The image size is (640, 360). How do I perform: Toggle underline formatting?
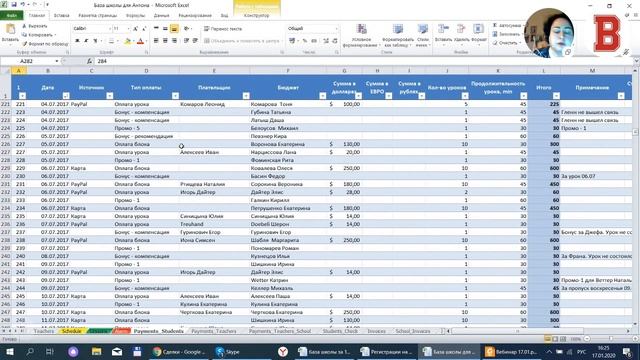pos(95,41)
